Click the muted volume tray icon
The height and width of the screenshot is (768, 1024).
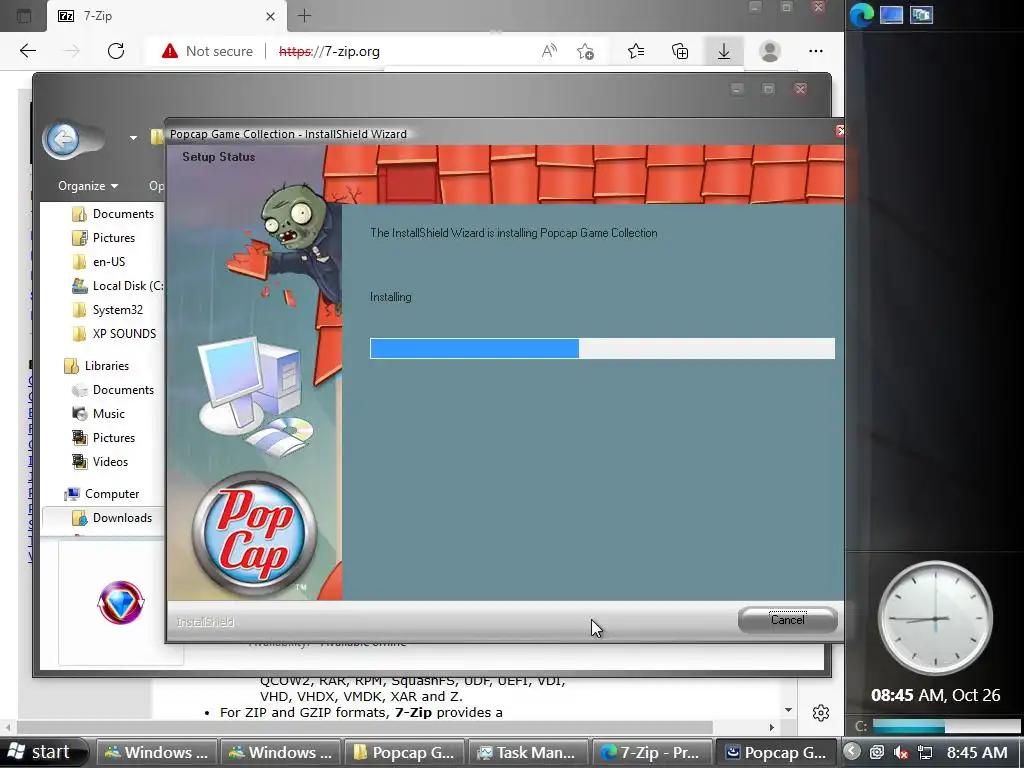[x=901, y=752]
